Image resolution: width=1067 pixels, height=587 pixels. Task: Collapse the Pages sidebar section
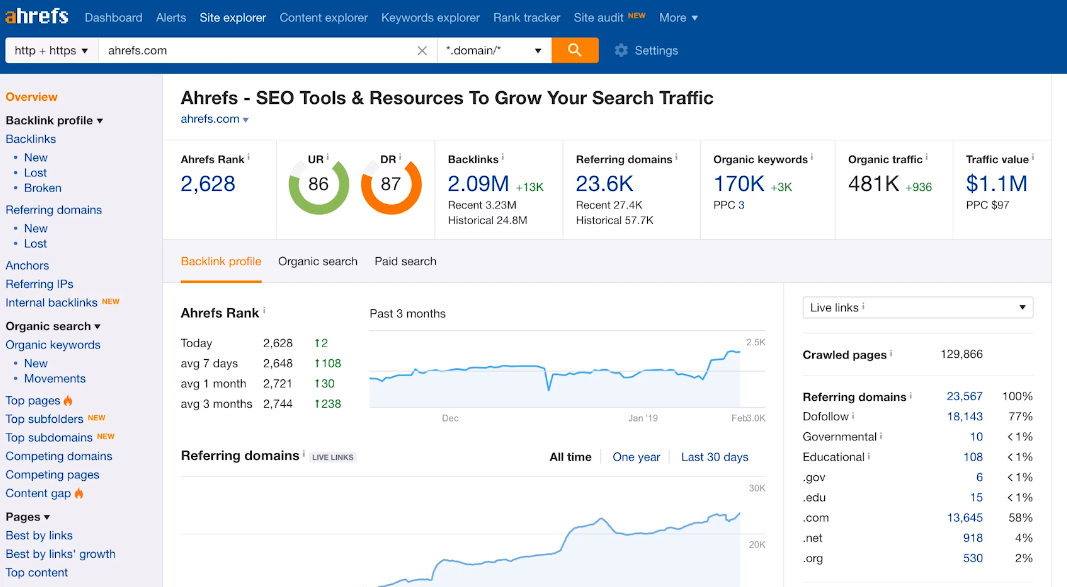[x=28, y=517]
